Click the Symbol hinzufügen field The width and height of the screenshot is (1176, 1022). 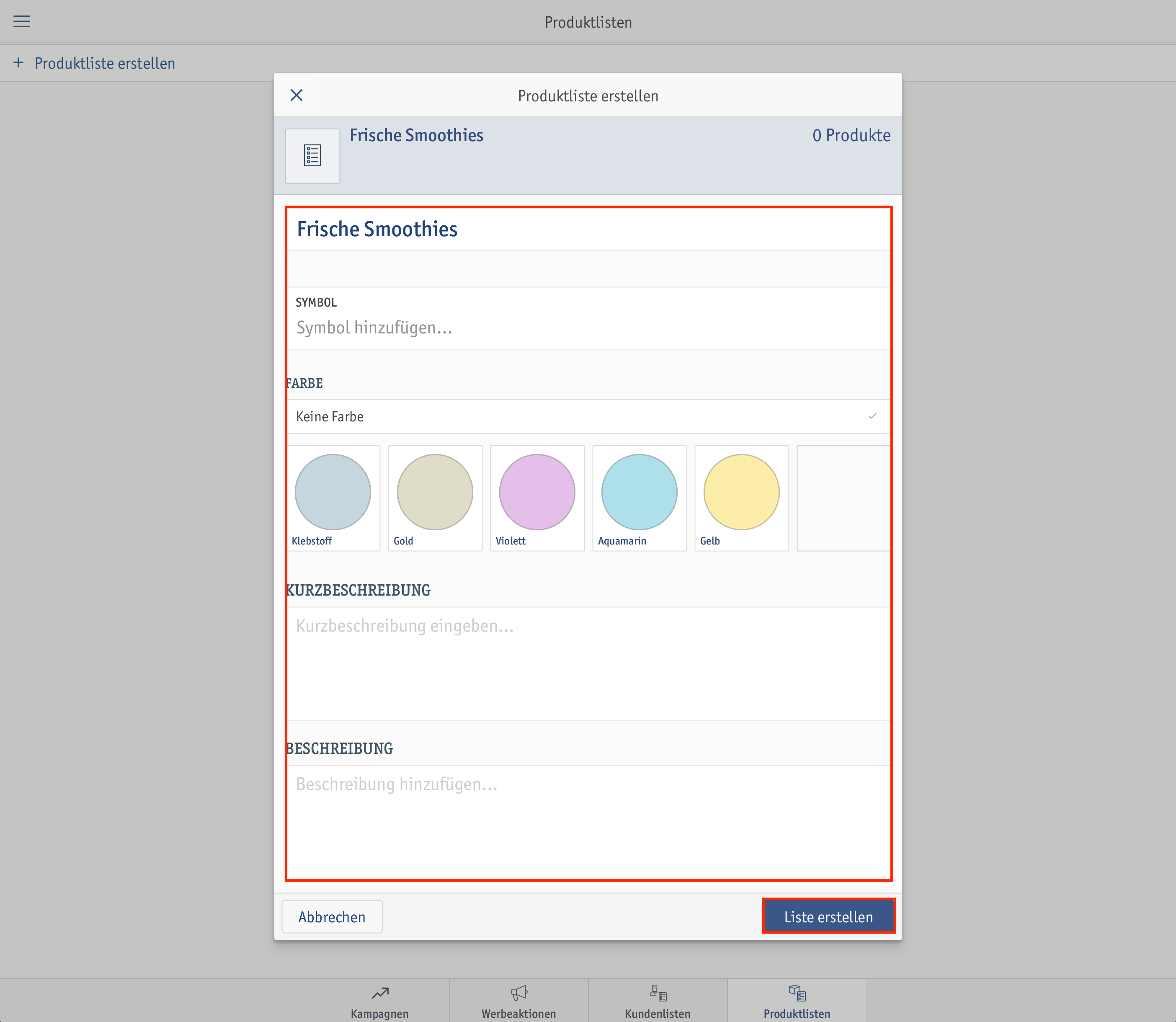[x=588, y=318]
